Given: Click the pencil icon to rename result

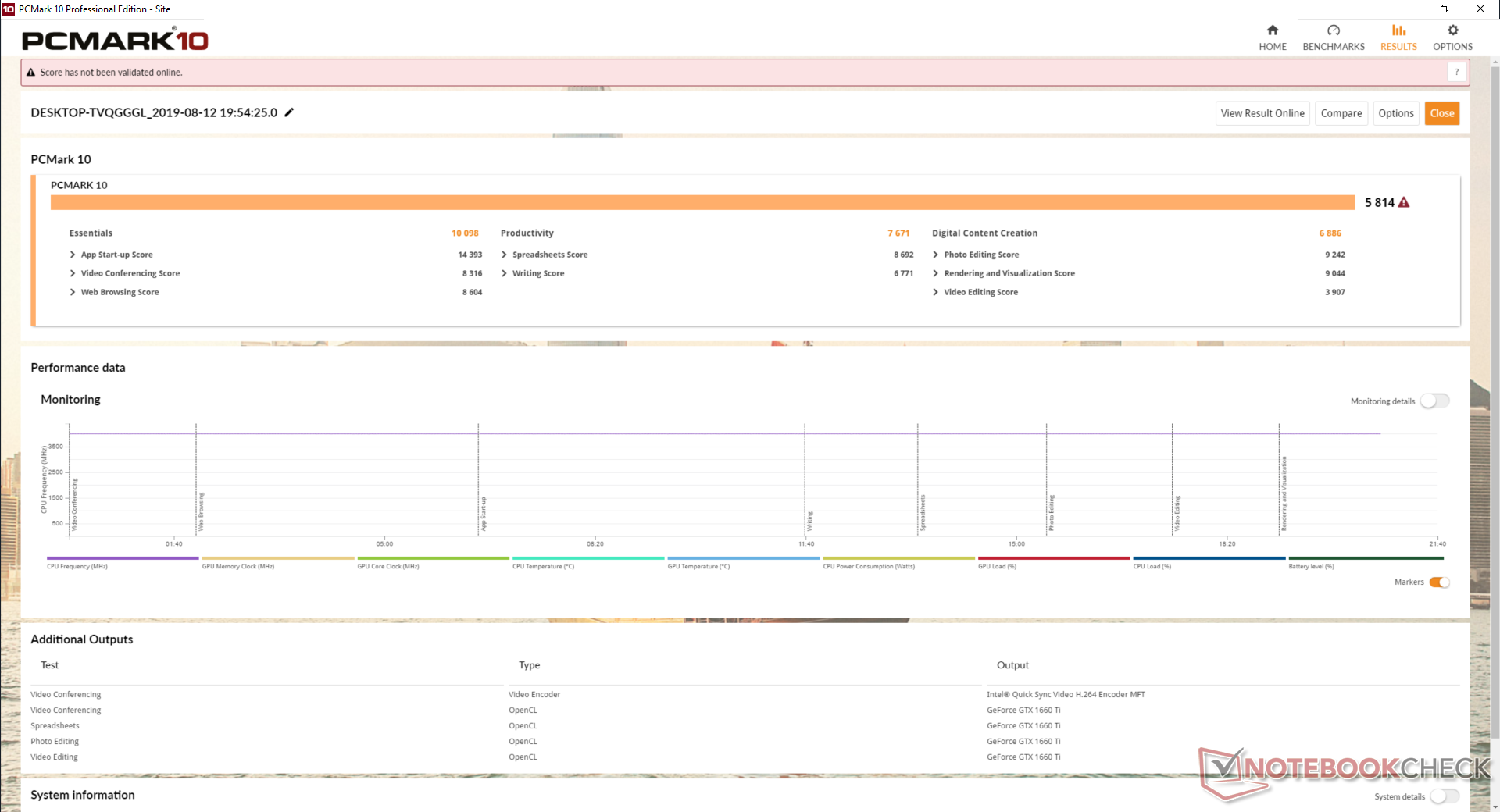Looking at the screenshot, I should pyautogui.click(x=289, y=112).
